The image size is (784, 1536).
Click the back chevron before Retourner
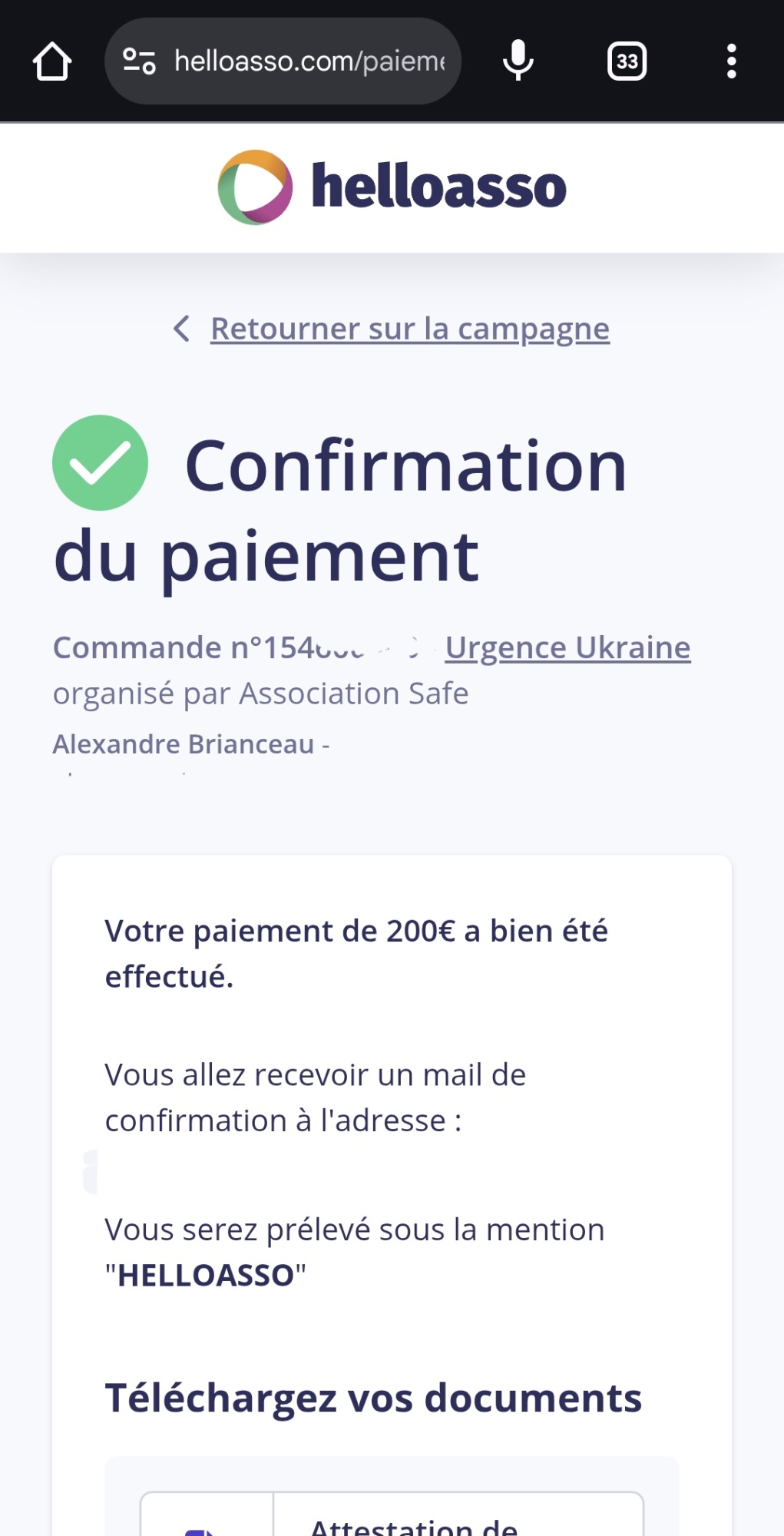(x=181, y=329)
